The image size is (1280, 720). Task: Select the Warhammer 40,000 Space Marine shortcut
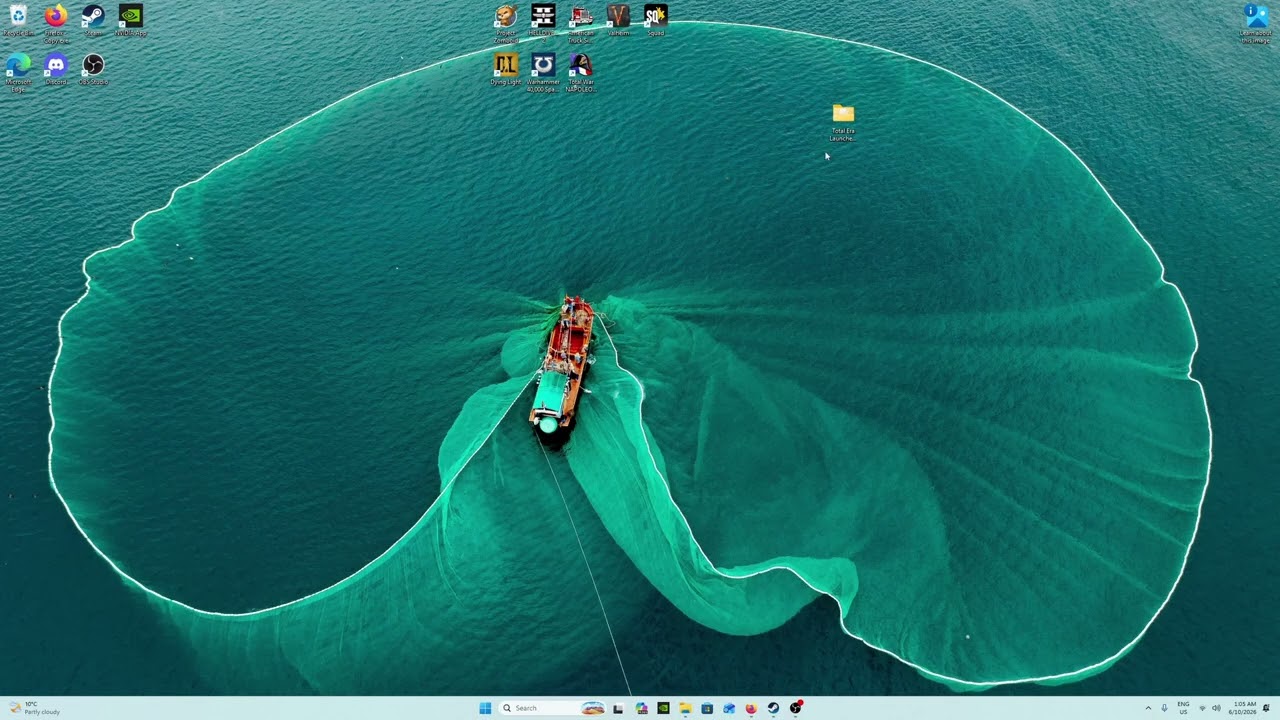543,72
